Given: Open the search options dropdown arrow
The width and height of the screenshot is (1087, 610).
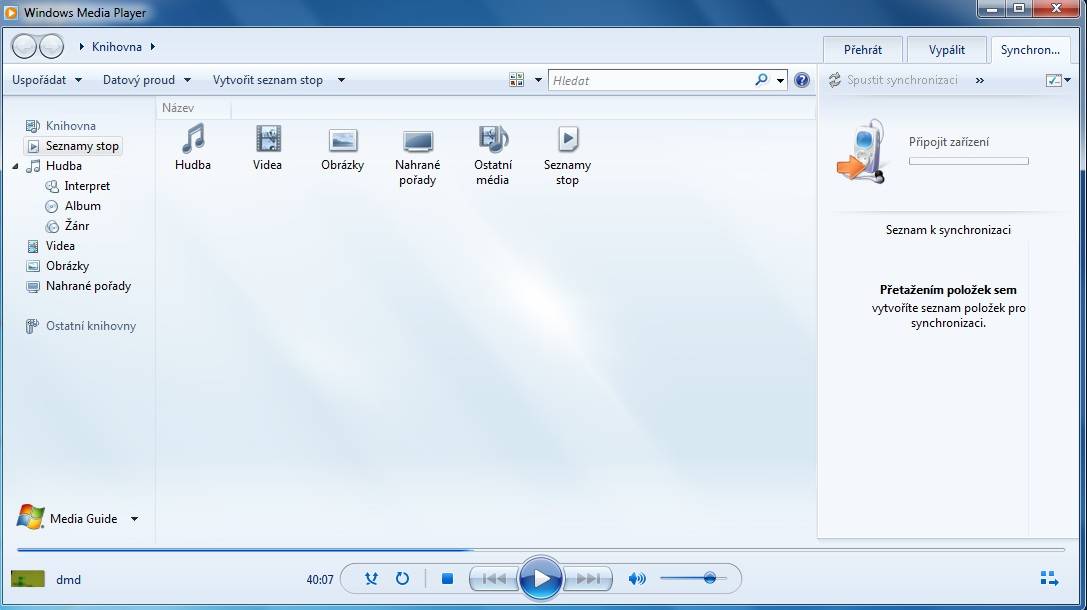Looking at the screenshot, I should pyautogui.click(x=781, y=80).
